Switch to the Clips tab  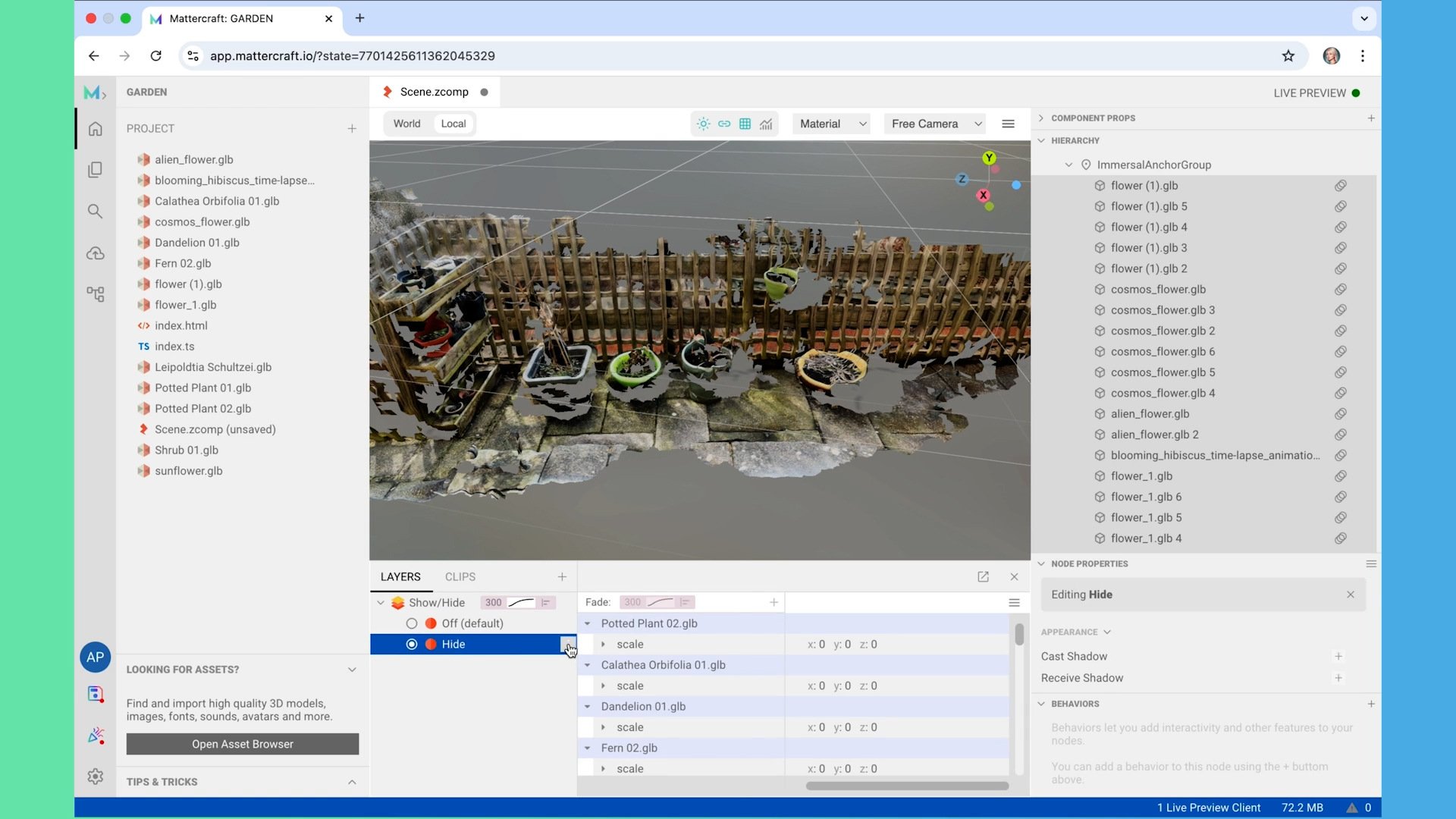pos(460,577)
